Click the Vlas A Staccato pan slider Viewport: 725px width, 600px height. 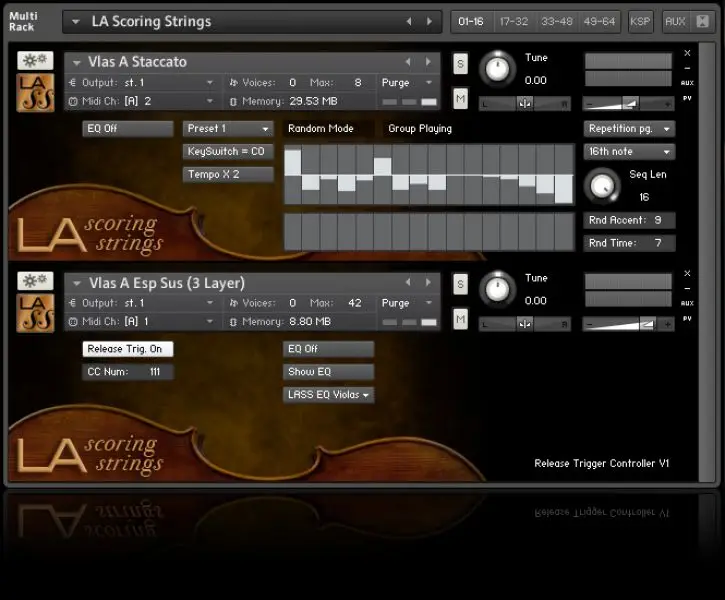pyautogui.click(x=525, y=104)
